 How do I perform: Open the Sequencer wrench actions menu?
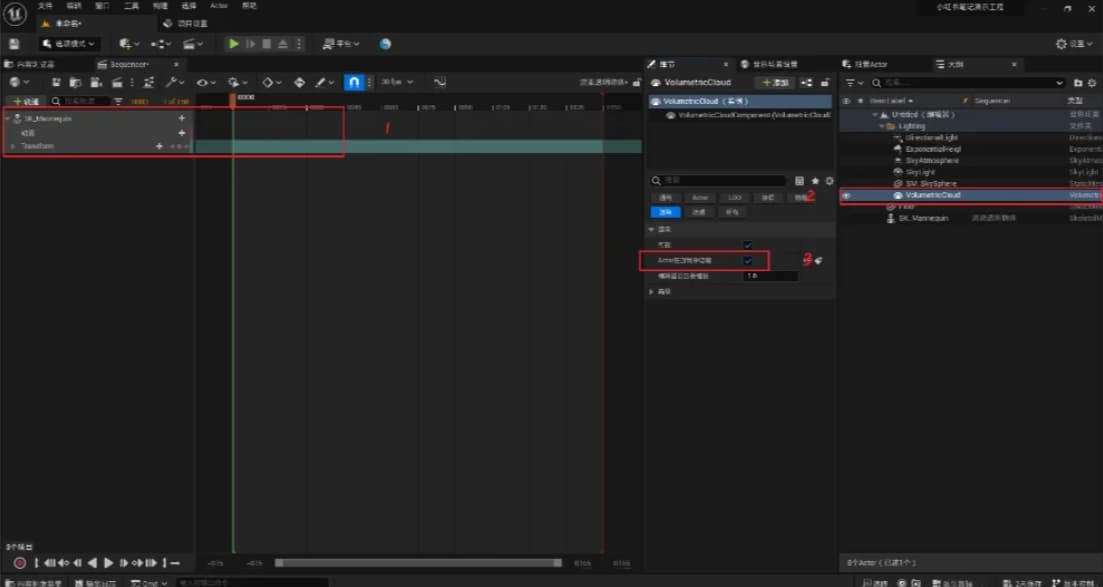point(174,82)
